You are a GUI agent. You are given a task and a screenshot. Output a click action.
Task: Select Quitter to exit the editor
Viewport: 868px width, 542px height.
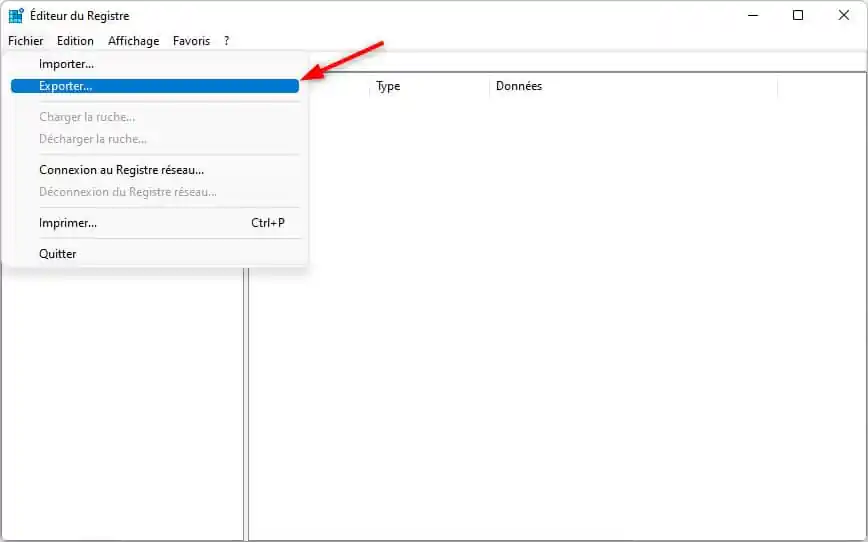click(155, 254)
